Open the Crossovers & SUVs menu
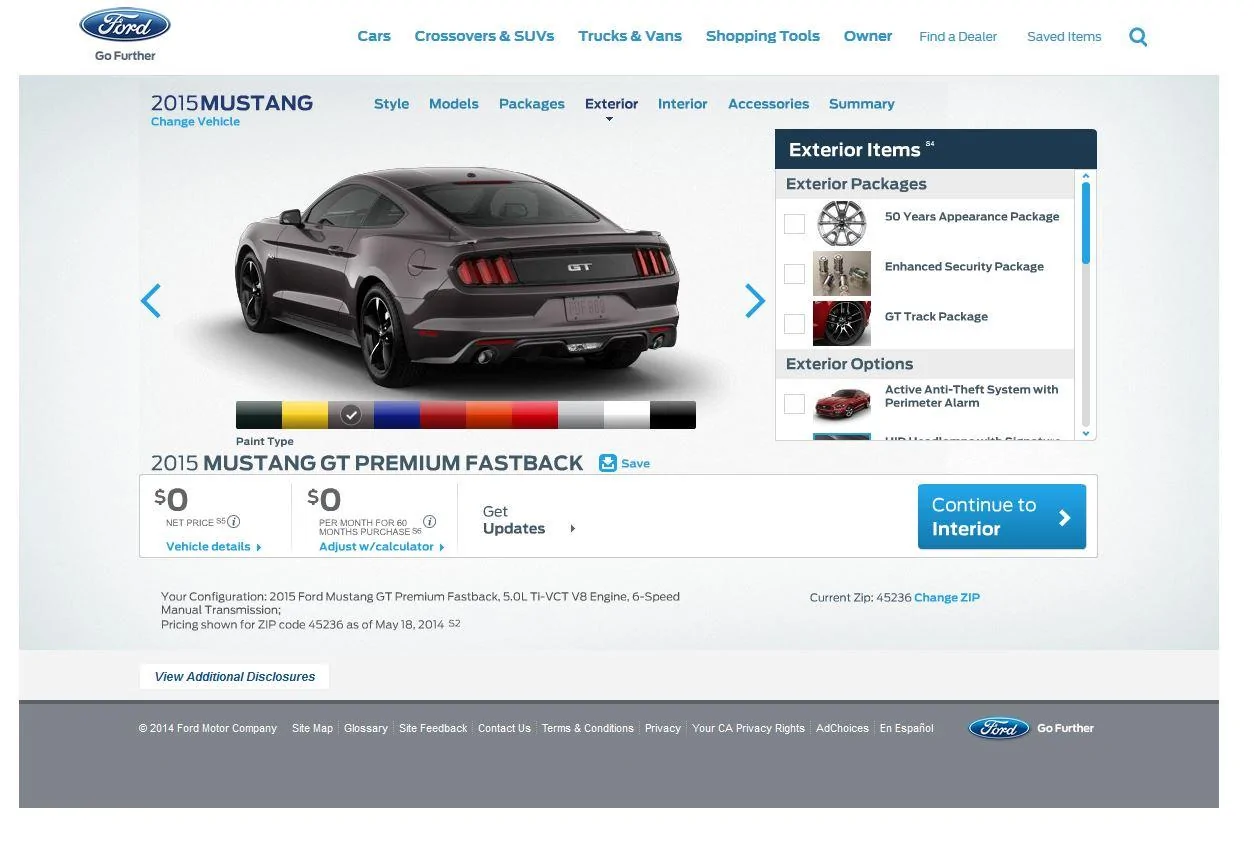The height and width of the screenshot is (850, 1254). click(484, 36)
